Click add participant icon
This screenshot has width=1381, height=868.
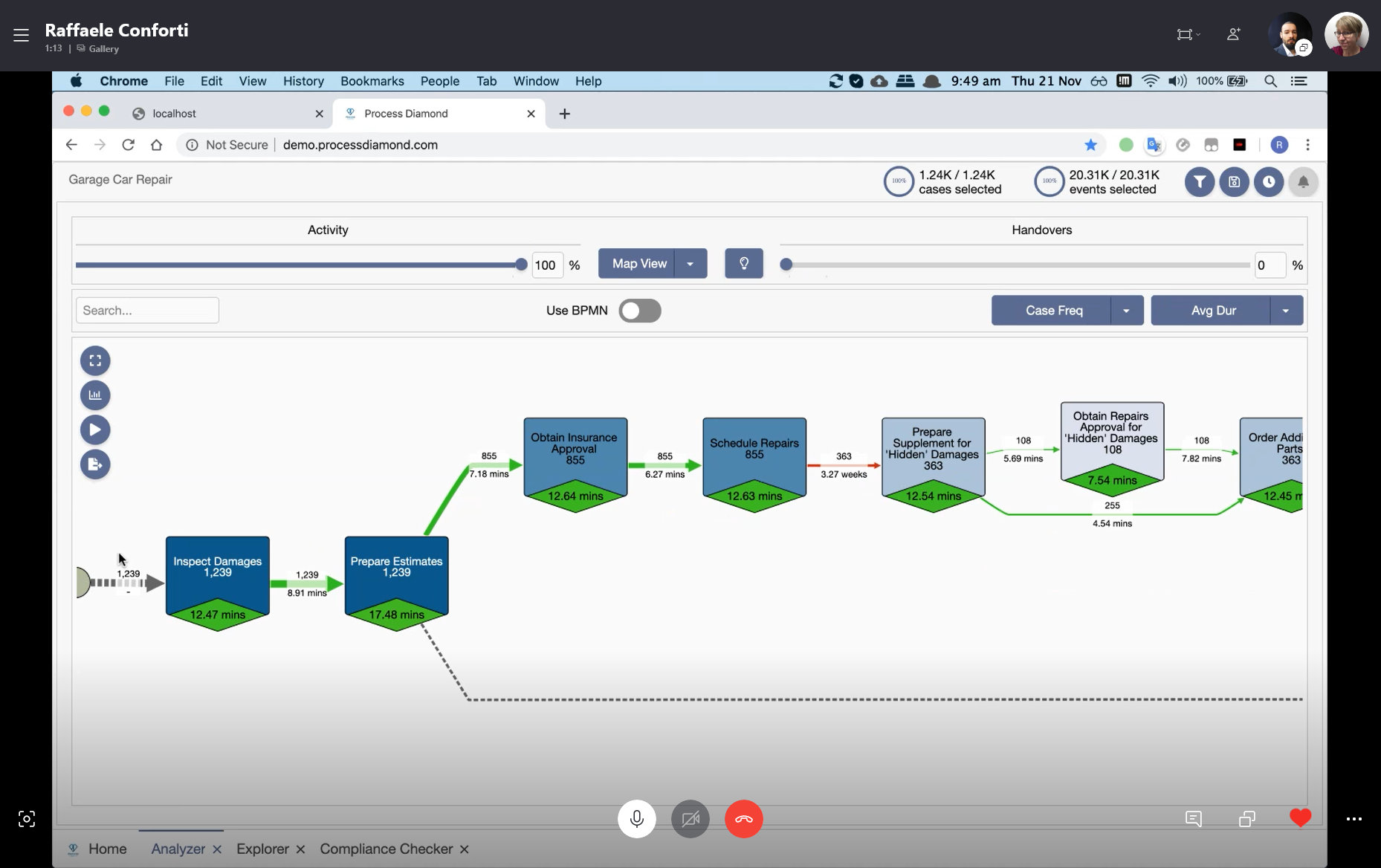pyautogui.click(x=1234, y=34)
